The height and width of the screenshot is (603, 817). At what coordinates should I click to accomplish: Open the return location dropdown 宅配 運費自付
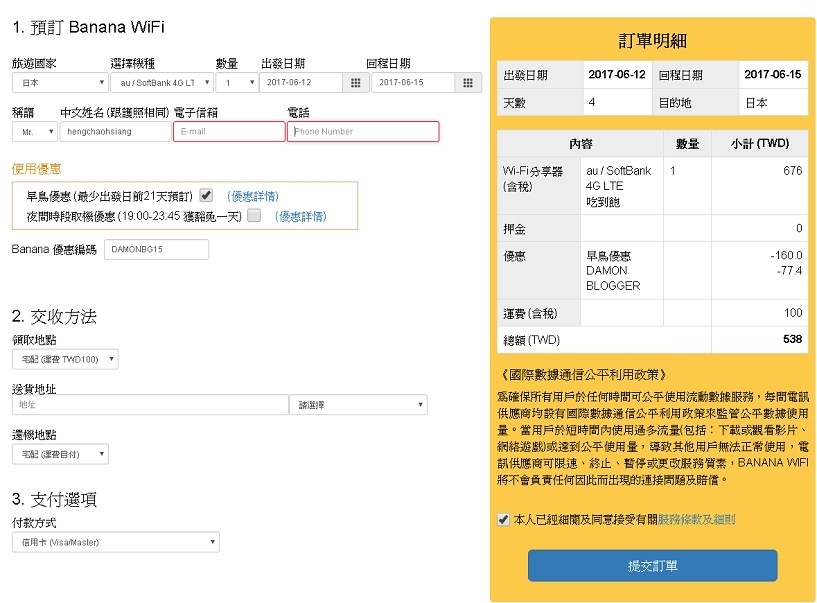60,454
